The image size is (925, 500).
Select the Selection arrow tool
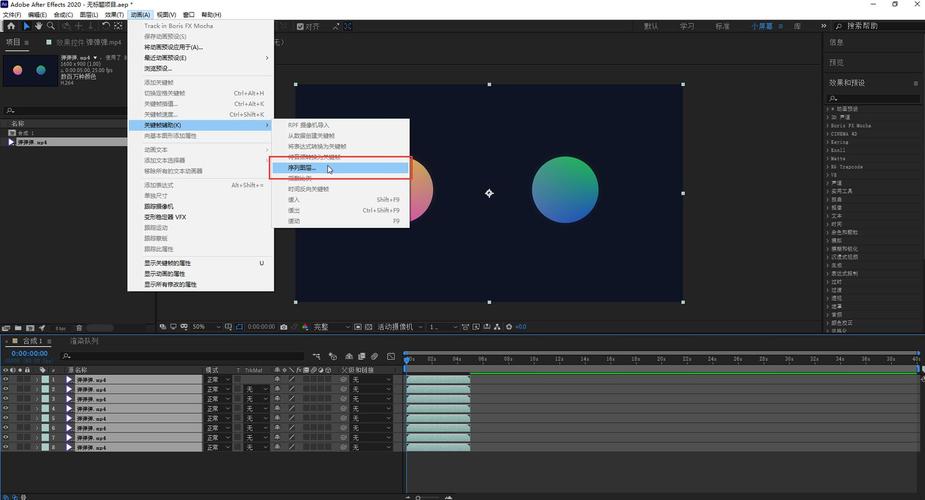[x=26, y=26]
